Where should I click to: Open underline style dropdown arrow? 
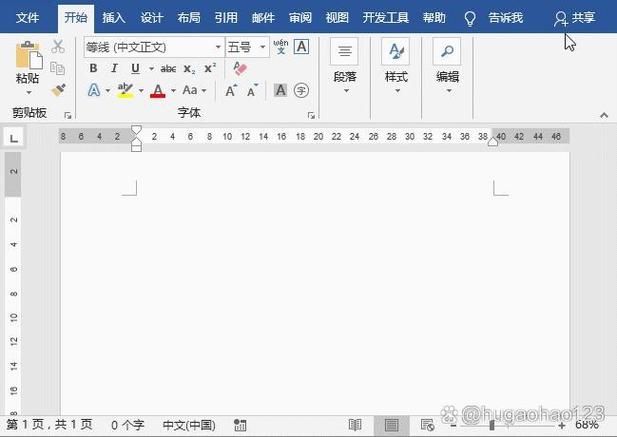click(x=151, y=69)
